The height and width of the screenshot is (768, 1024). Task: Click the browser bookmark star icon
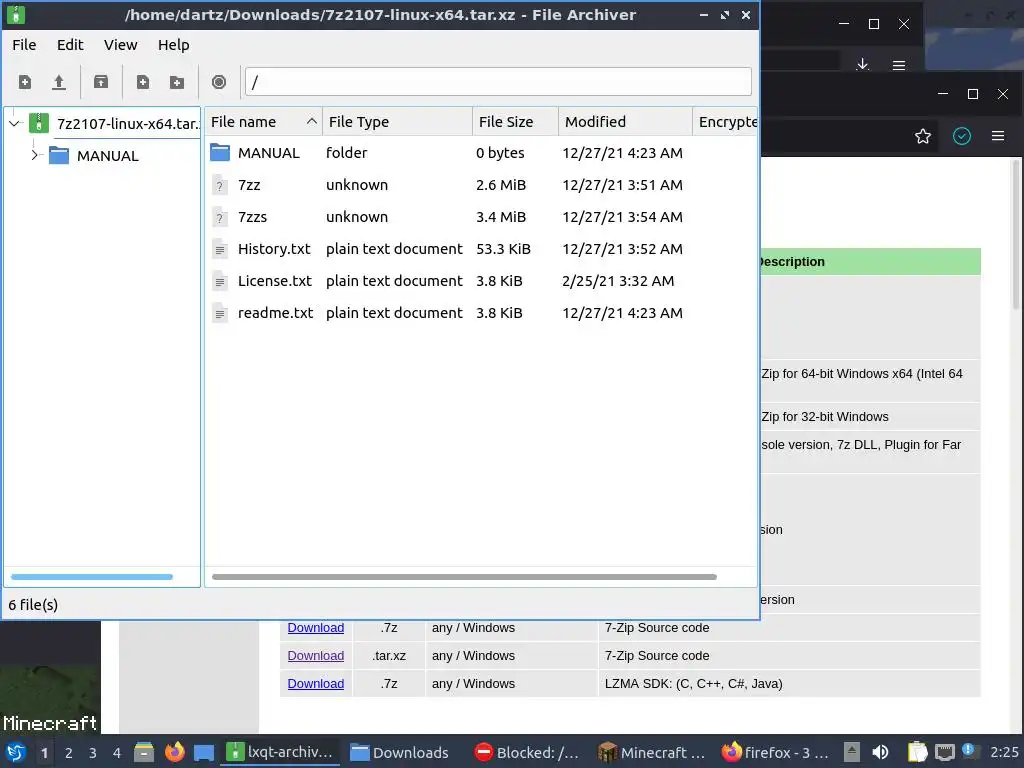[x=923, y=136]
